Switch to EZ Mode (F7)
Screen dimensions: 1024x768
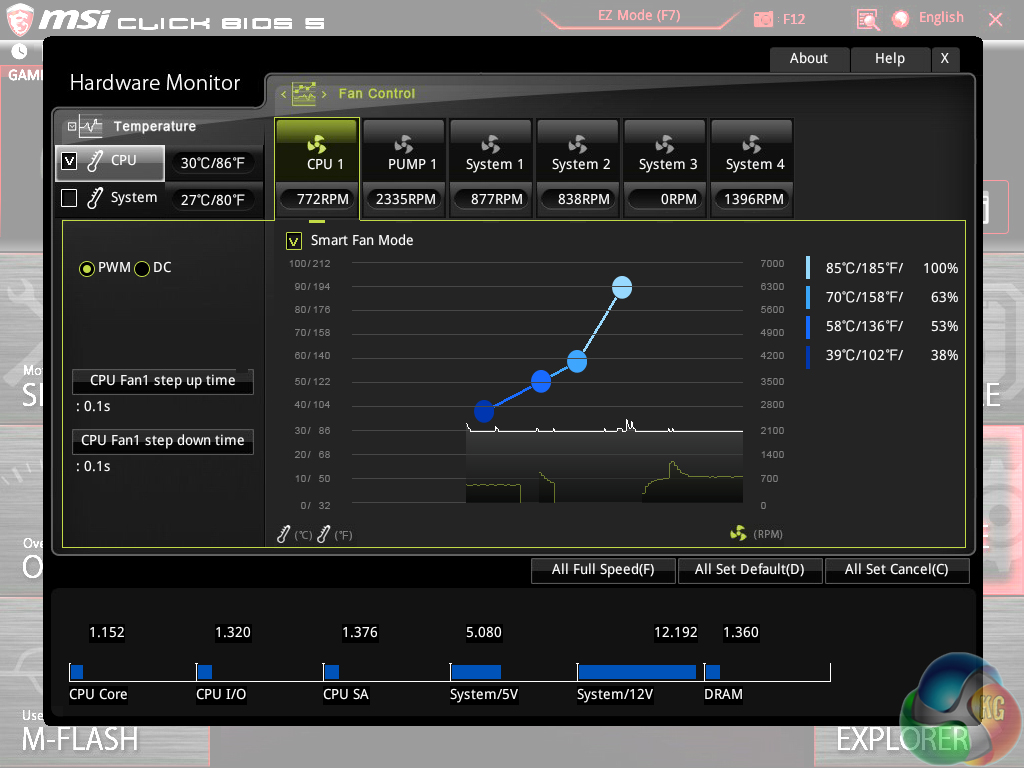click(x=639, y=16)
